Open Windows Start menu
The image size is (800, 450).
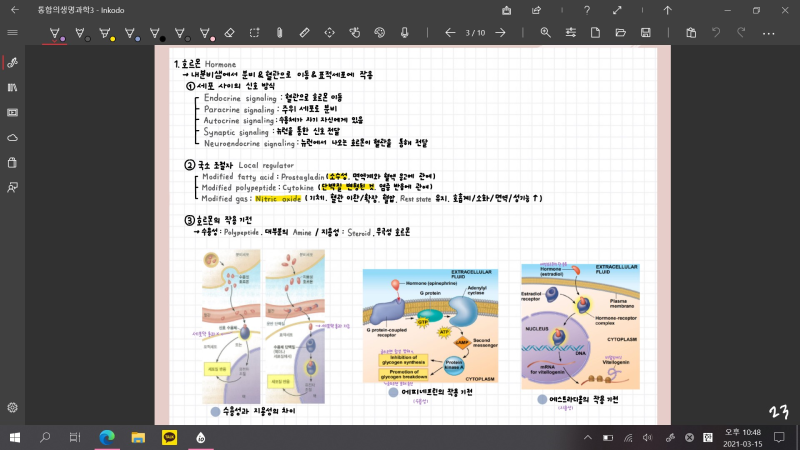point(15,438)
